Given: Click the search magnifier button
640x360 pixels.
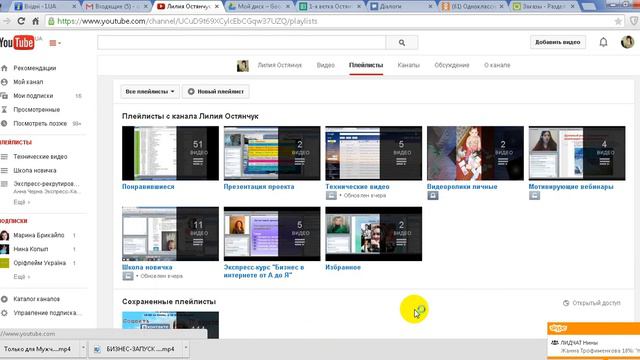Looking at the screenshot, I should tap(402, 42).
